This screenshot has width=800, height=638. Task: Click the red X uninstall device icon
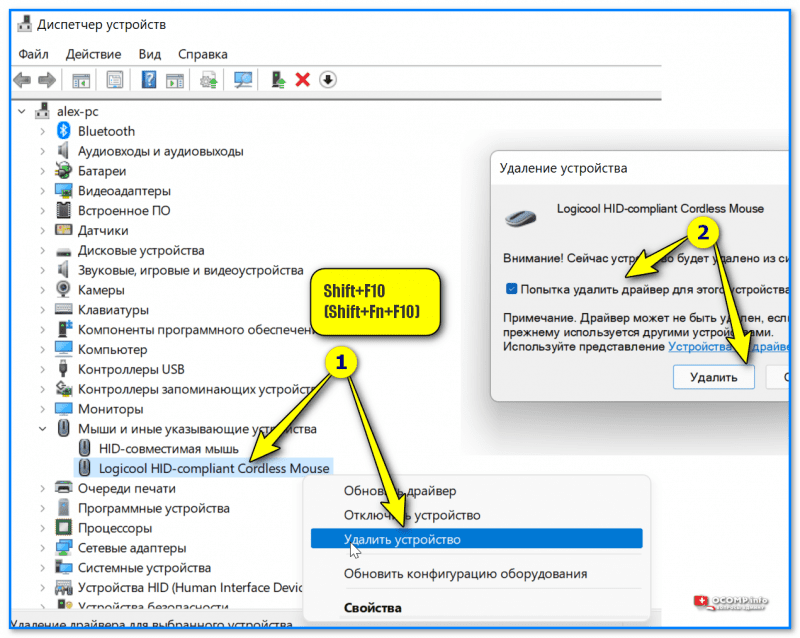pos(303,80)
